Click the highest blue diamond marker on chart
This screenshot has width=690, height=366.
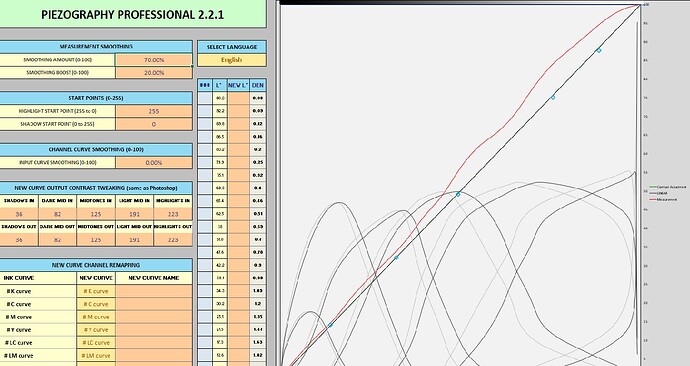click(x=598, y=50)
